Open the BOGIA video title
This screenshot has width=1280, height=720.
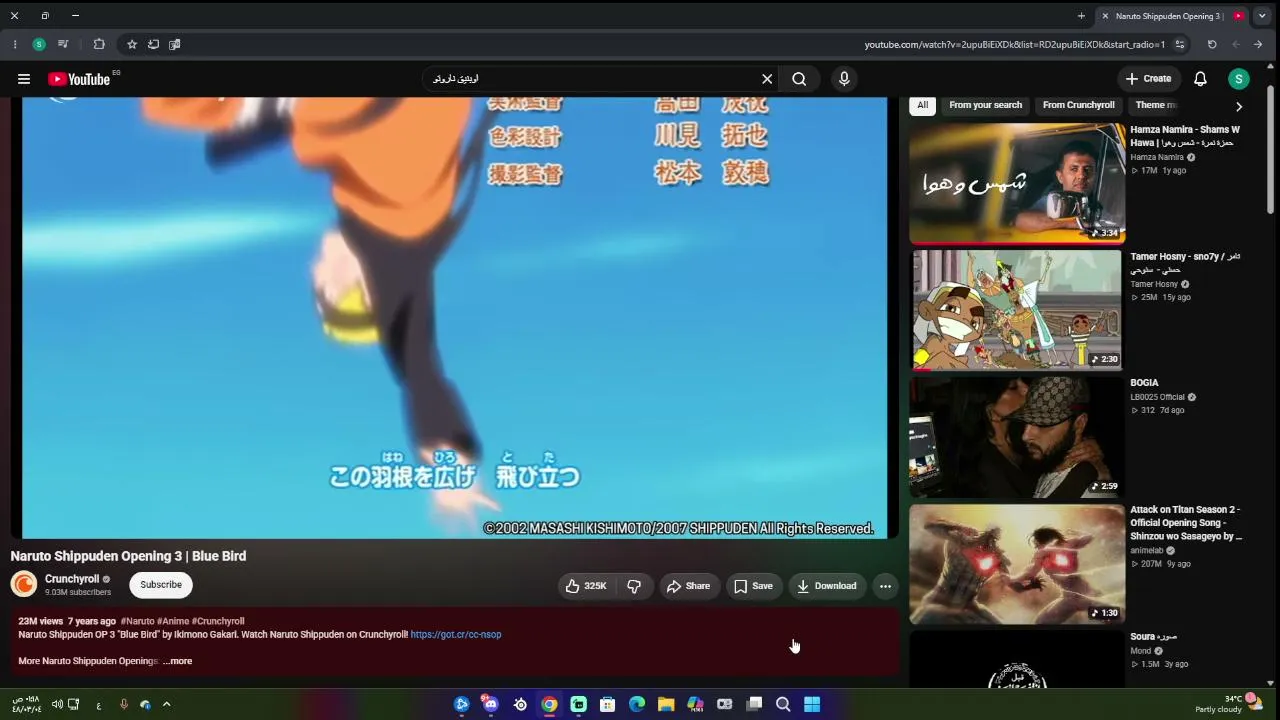(x=1144, y=383)
